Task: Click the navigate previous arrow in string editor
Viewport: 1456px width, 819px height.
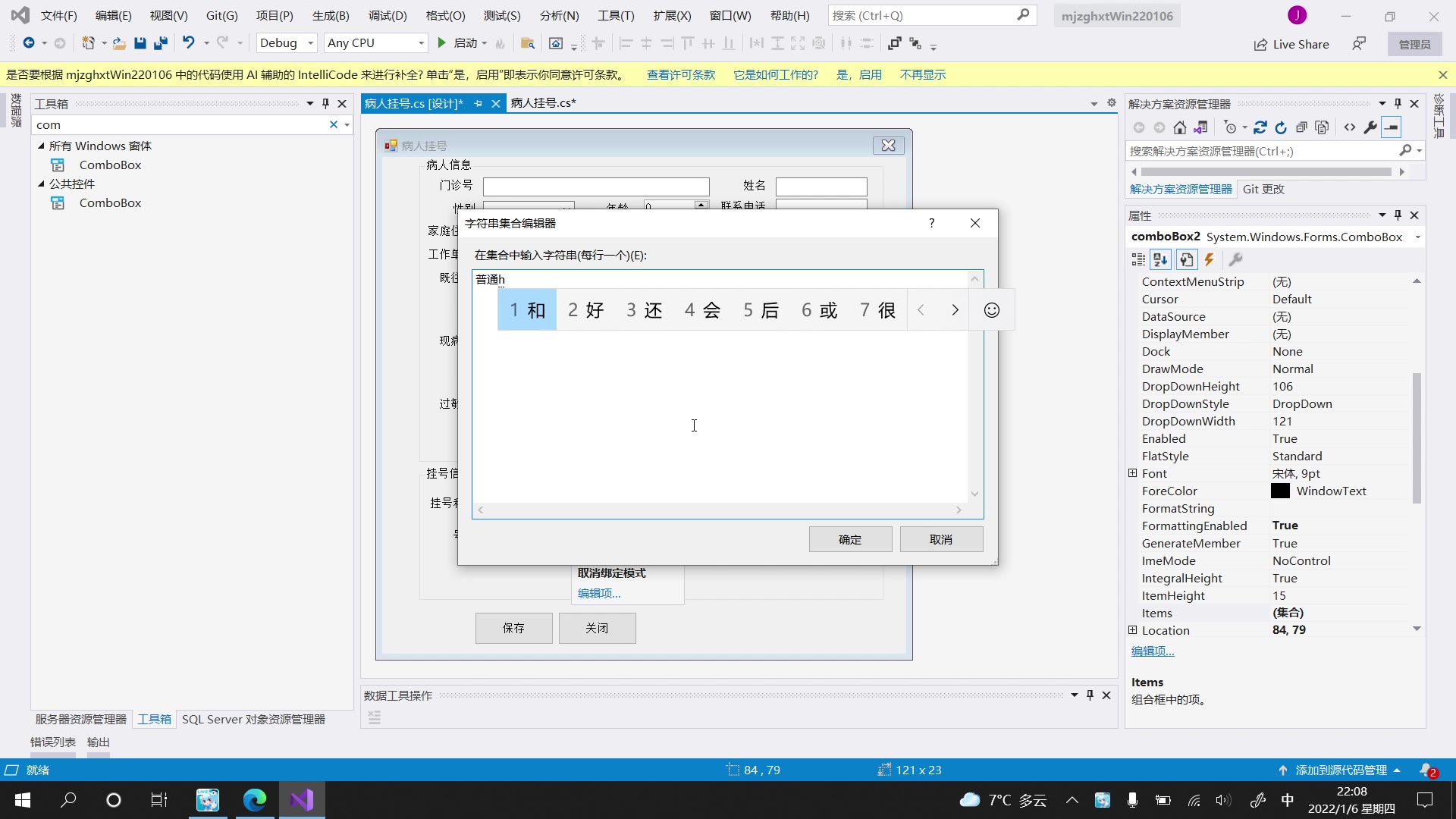Action: pyautogui.click(x=920, y=310)
